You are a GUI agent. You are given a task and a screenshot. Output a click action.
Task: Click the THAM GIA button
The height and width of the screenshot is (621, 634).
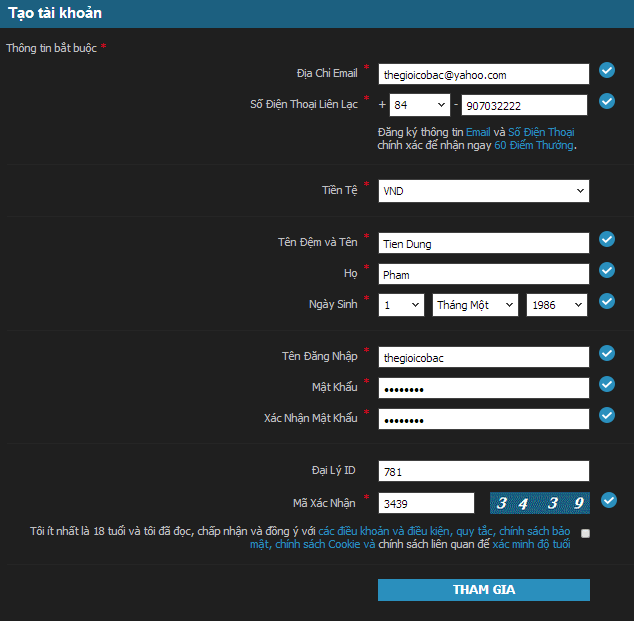click(x=484, y=590)
